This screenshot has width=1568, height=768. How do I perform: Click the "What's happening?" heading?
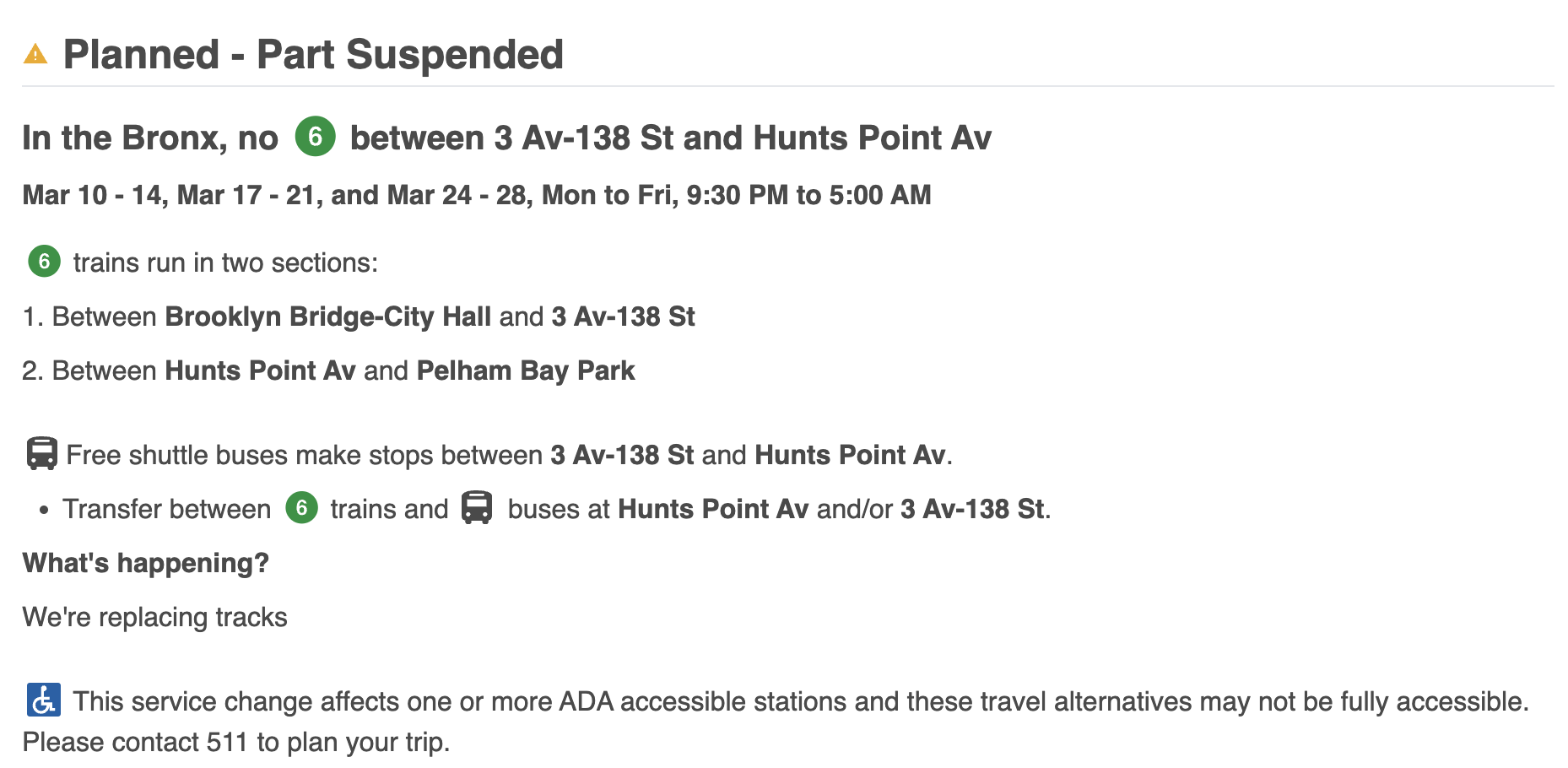point(145,563)
